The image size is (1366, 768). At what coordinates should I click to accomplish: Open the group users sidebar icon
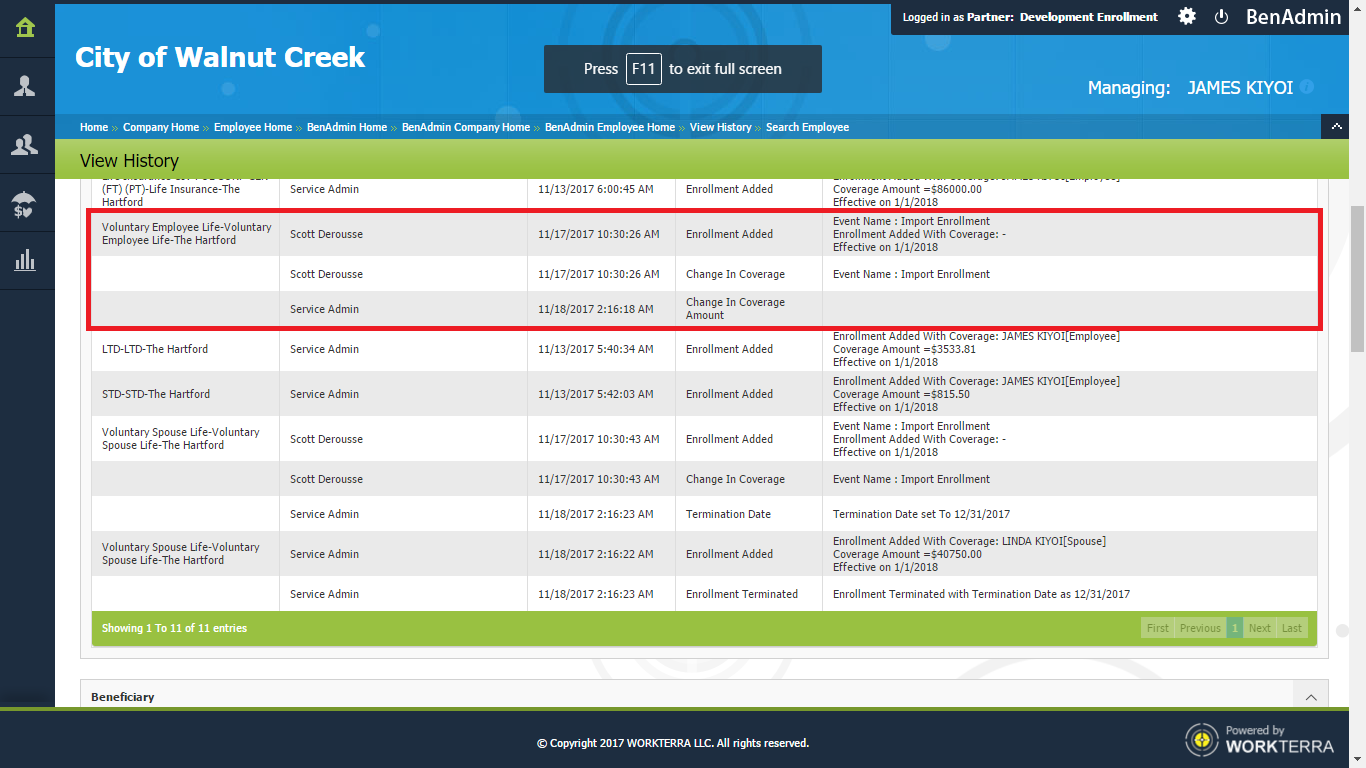click(25, 145)
